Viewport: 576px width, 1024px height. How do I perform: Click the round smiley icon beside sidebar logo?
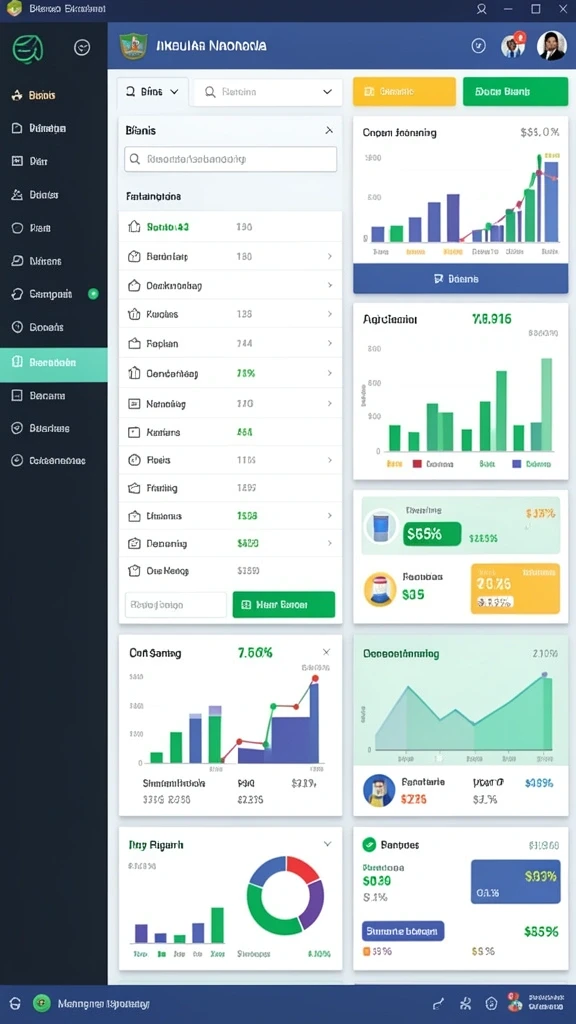(82, 48)
